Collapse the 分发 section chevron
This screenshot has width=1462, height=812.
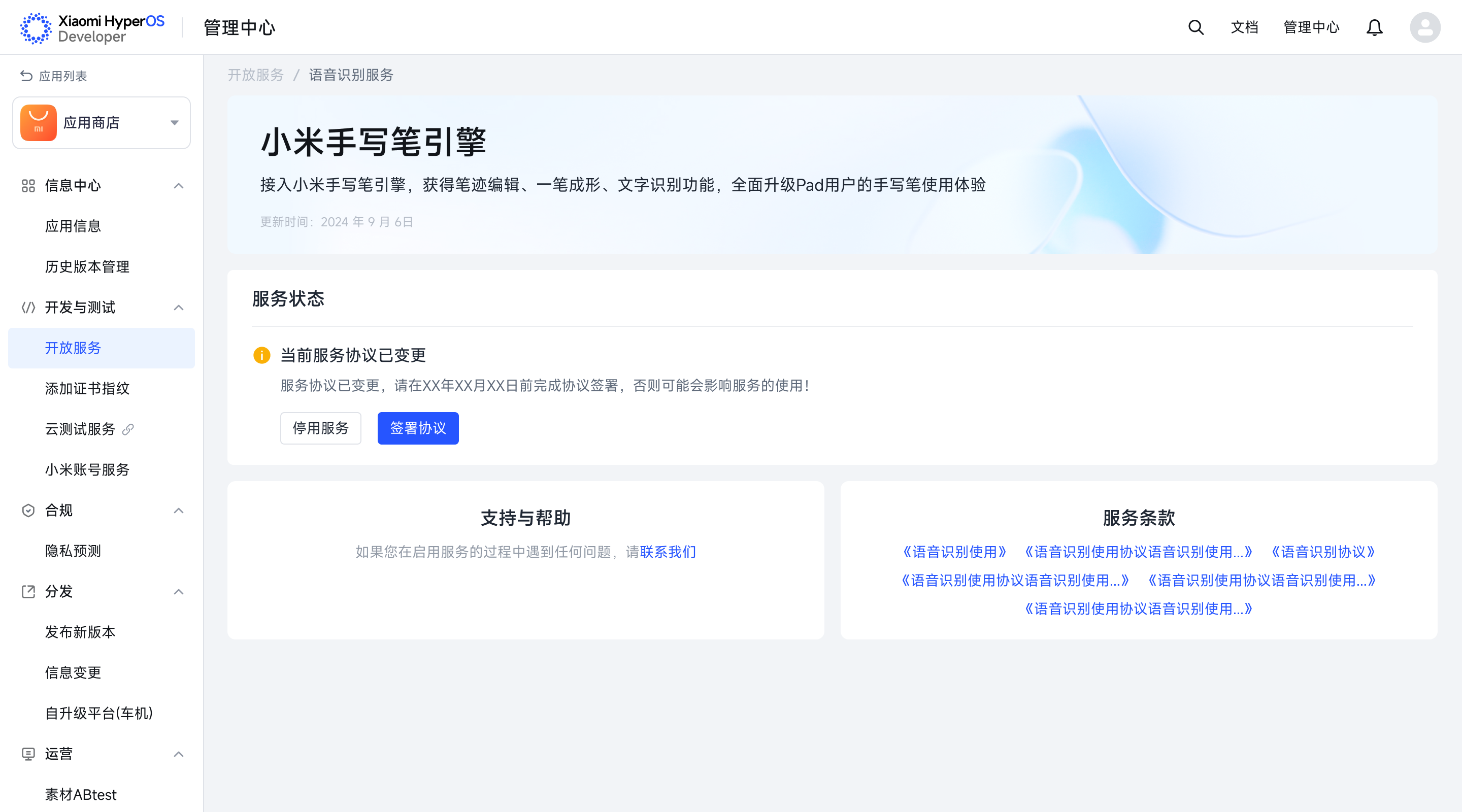point(179,592)
